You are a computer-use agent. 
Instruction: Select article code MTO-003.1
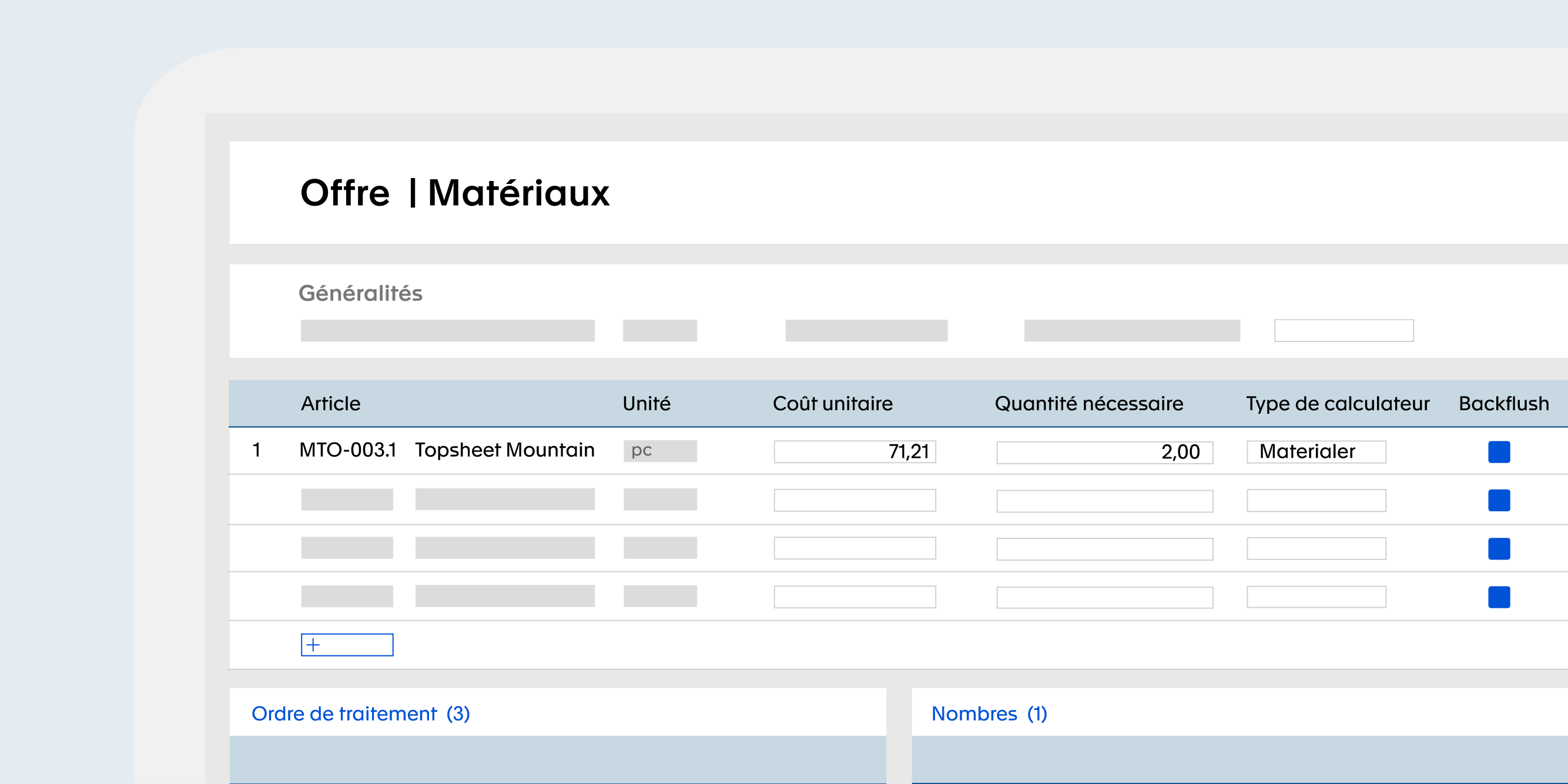(x=347, y=450)
